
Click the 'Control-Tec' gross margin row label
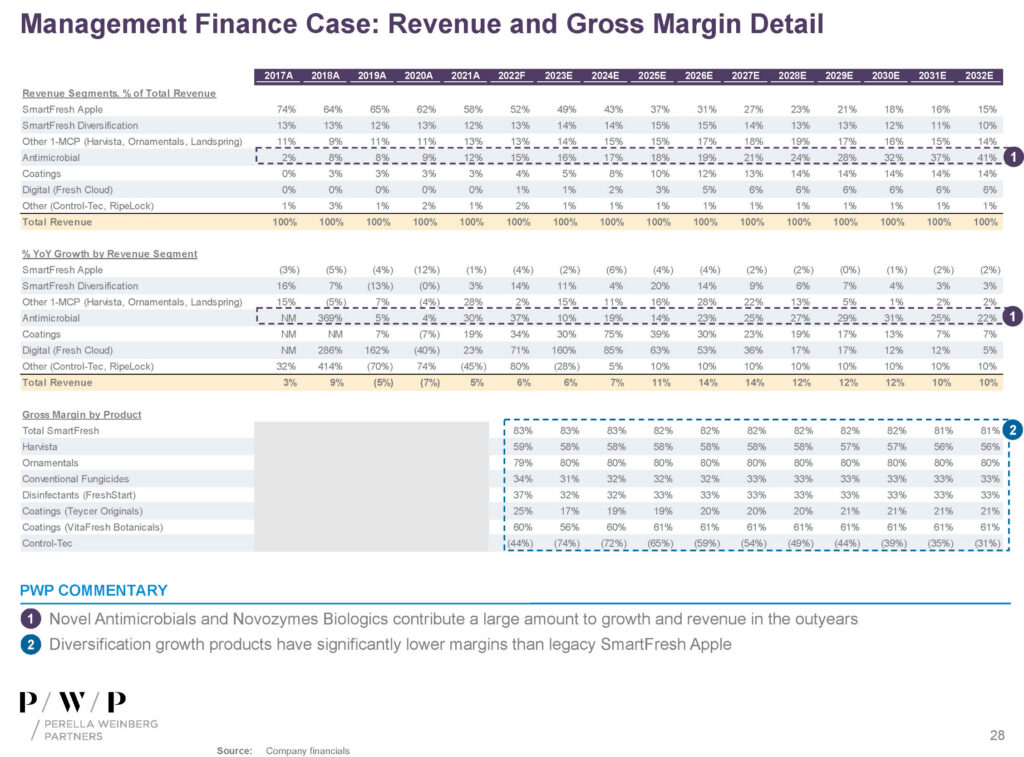click(47, 543)
